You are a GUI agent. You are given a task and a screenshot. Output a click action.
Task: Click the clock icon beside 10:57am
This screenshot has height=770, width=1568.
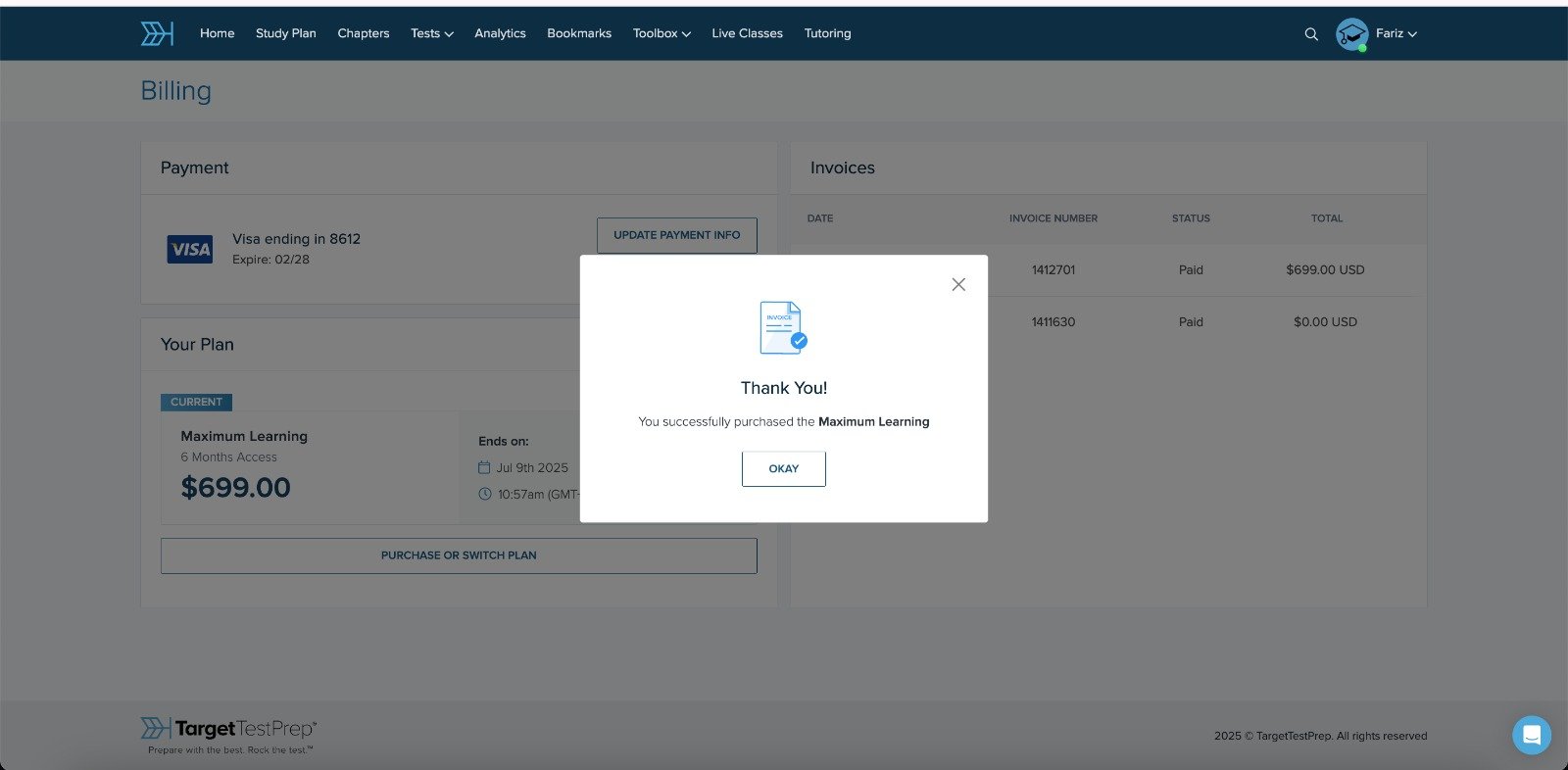tap(484, 495)
